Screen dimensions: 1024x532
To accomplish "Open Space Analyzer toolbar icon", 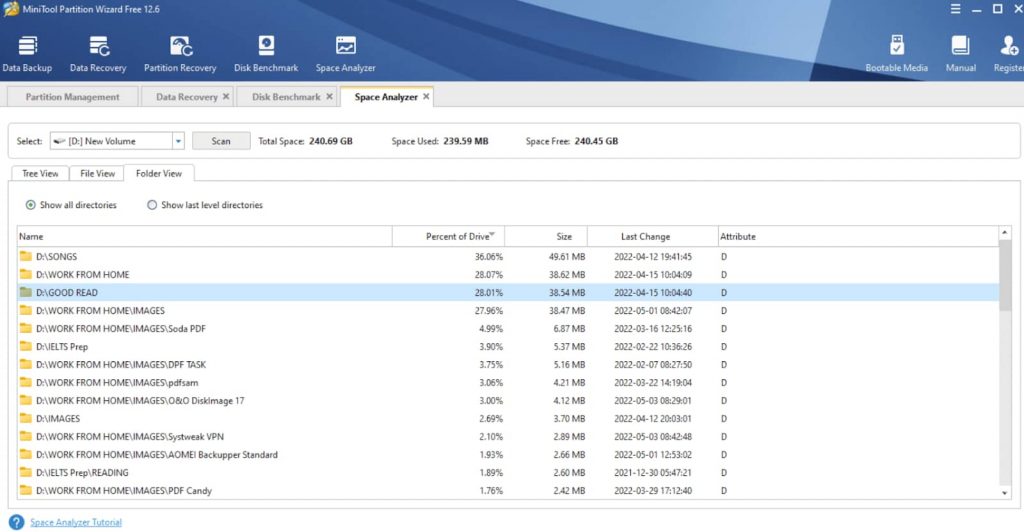I will coord(345,46).
